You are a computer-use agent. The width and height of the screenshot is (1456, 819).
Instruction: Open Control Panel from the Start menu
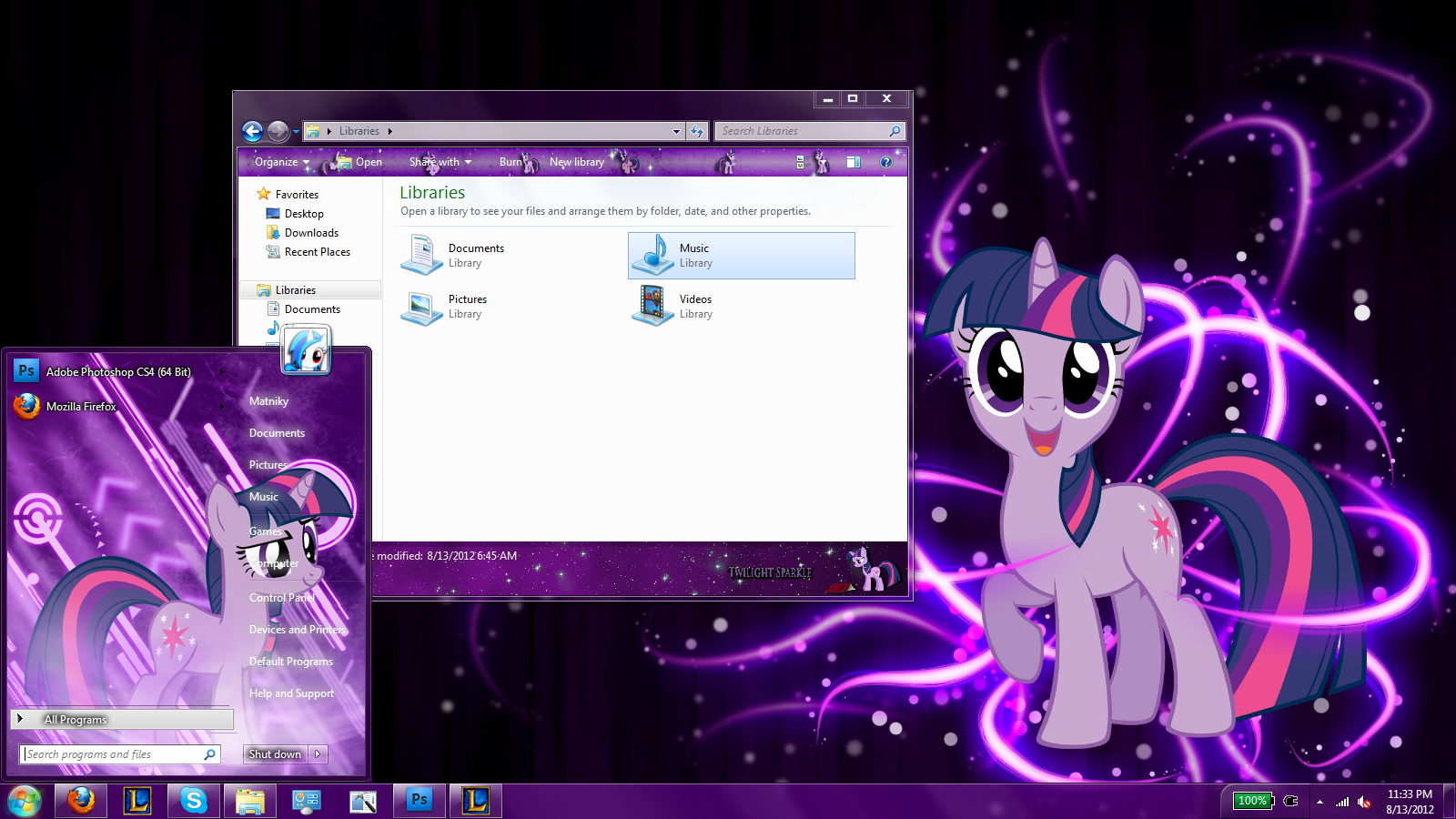281,597
